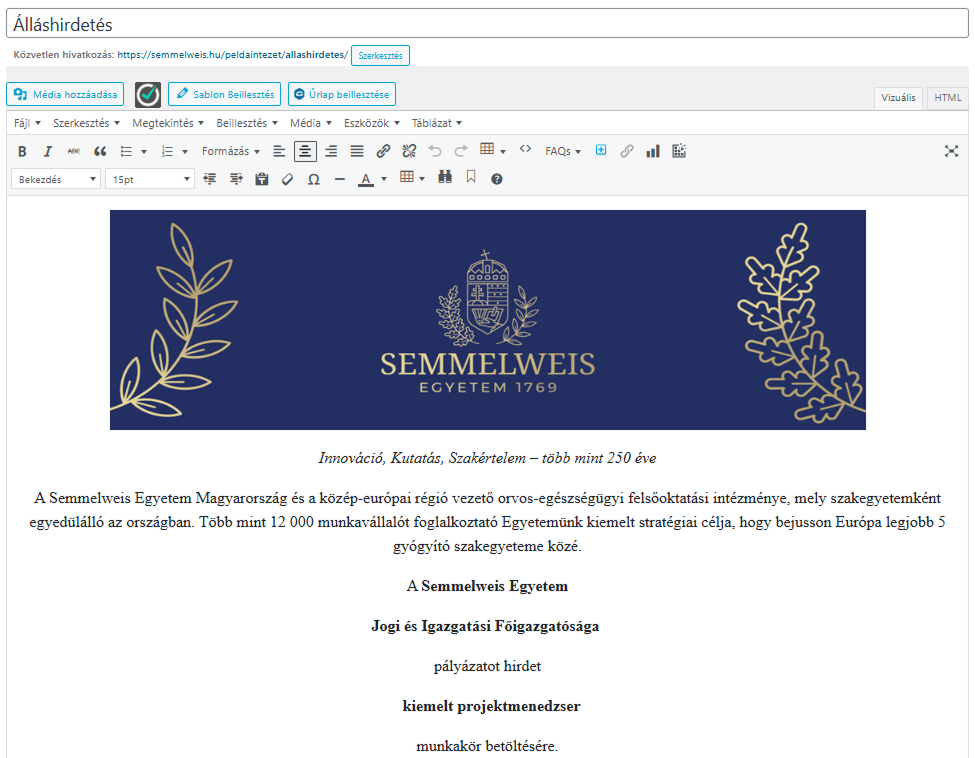The width and height of the screenshot is (975, 758).
Task: Switch to the Vizuális tab
Action: click(x=898, y=98)
